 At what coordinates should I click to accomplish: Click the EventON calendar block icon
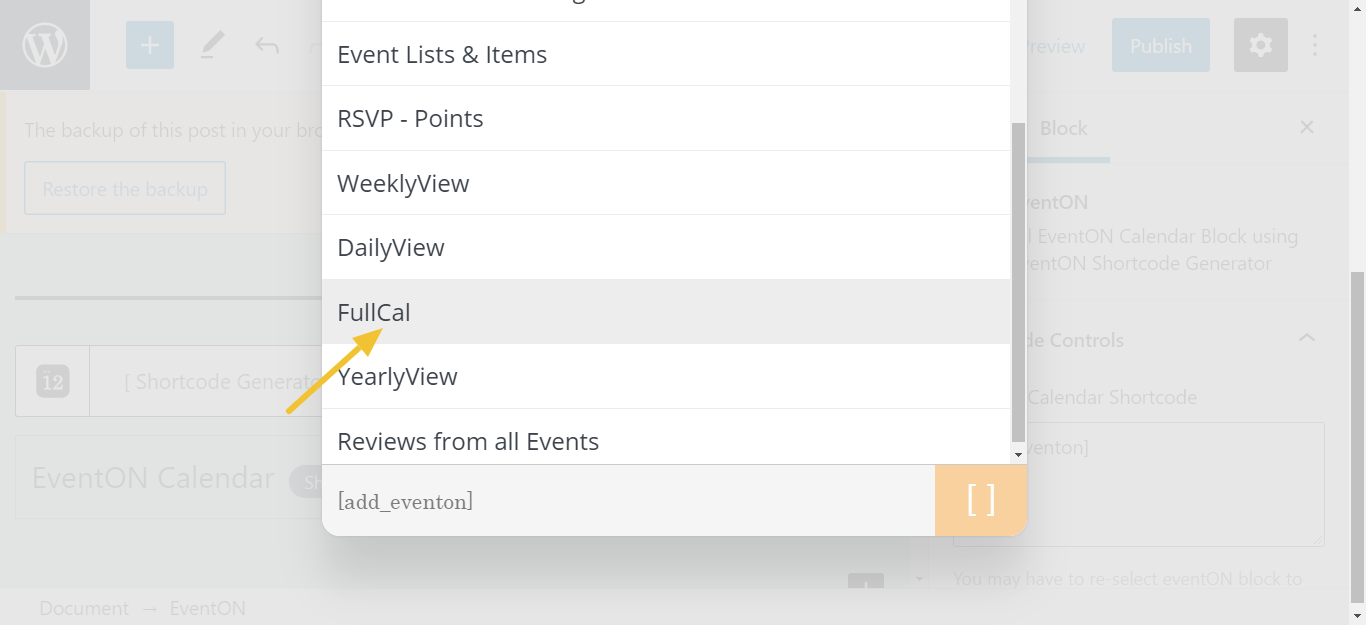pyautogui.click(x=53, y=381)
